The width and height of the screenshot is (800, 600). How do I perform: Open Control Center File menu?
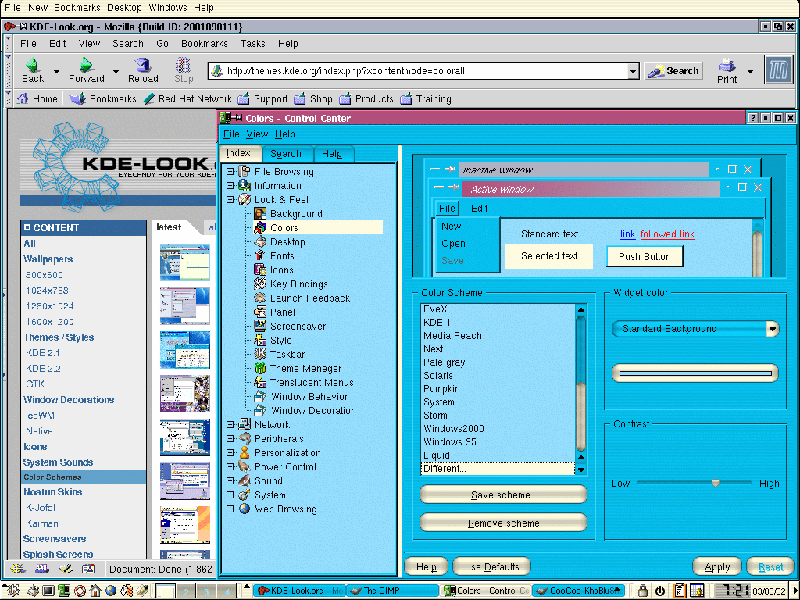[x=231, y=134]
